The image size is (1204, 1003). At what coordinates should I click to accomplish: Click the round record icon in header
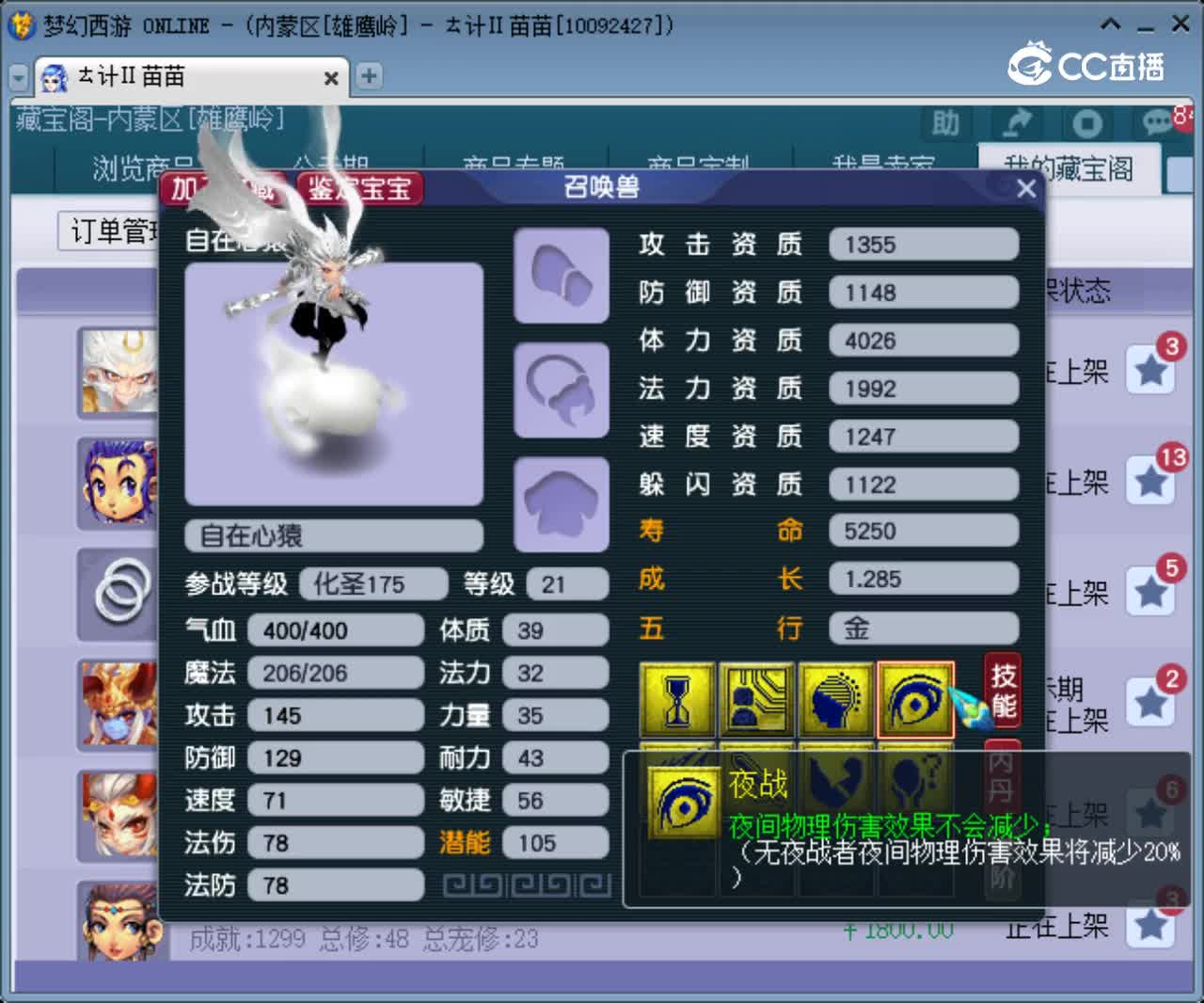[x=1088, y=123]
